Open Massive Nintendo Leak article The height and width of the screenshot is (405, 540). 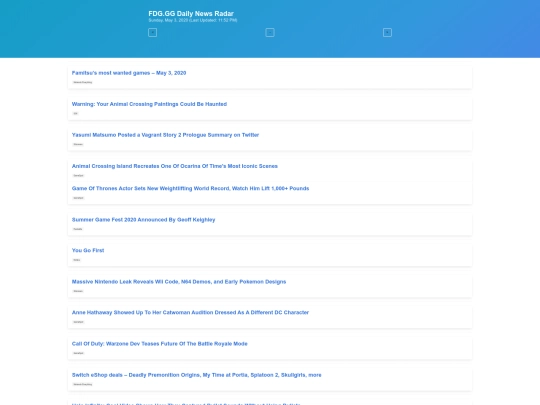(x=179, y=282)
